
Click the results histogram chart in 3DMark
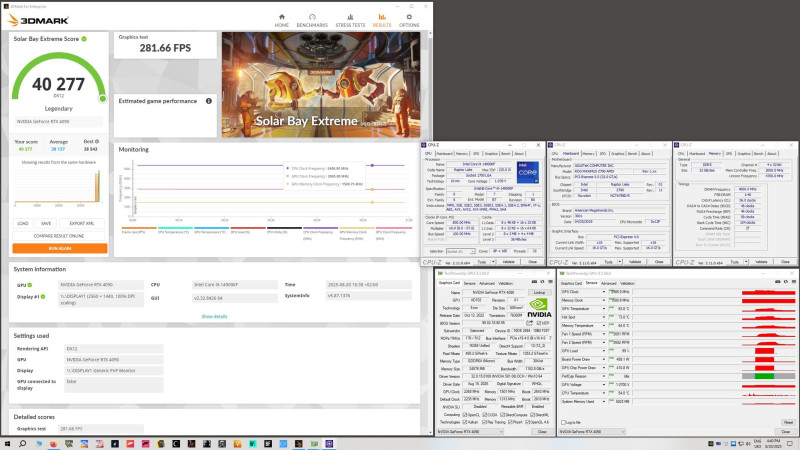click(58, 187)
